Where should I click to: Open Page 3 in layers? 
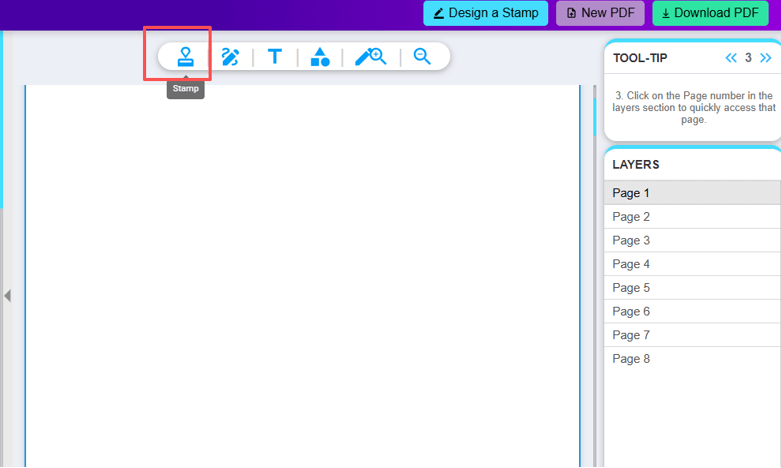(x=692, y=240)
